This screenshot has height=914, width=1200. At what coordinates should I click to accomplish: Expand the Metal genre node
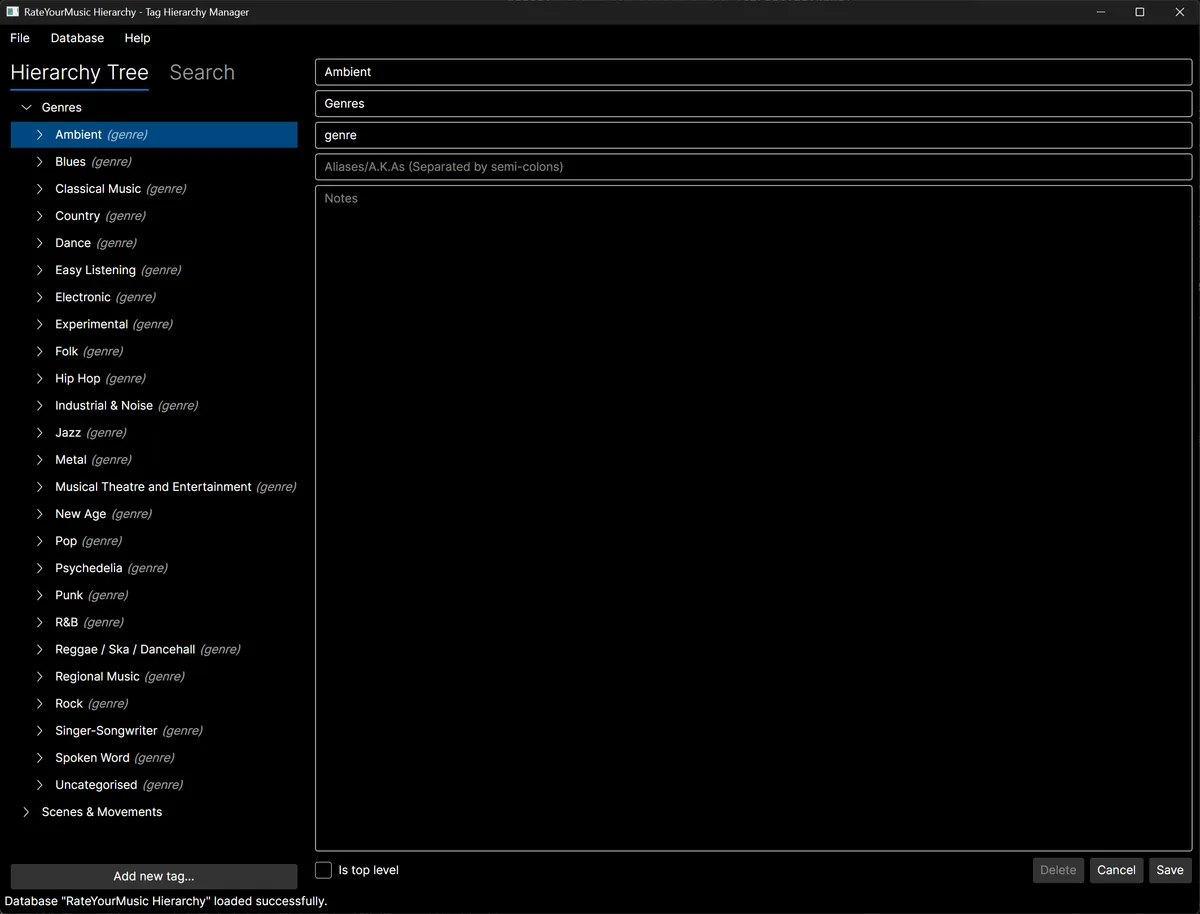tap(39, 459)
